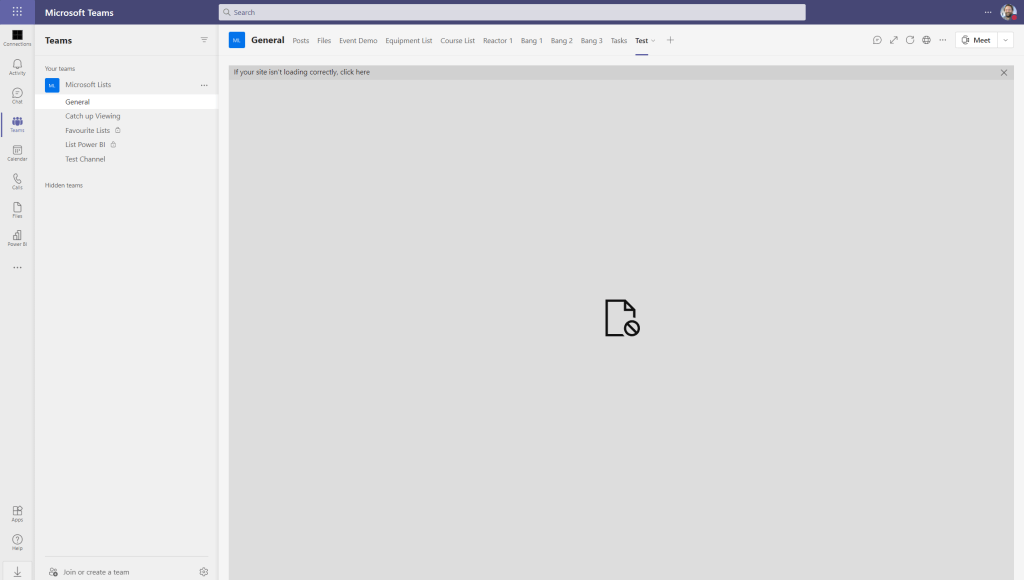Viewport: 1024px width, 580px height.
Task: Open the Bang 3 tab
Action: coord(592,40)
